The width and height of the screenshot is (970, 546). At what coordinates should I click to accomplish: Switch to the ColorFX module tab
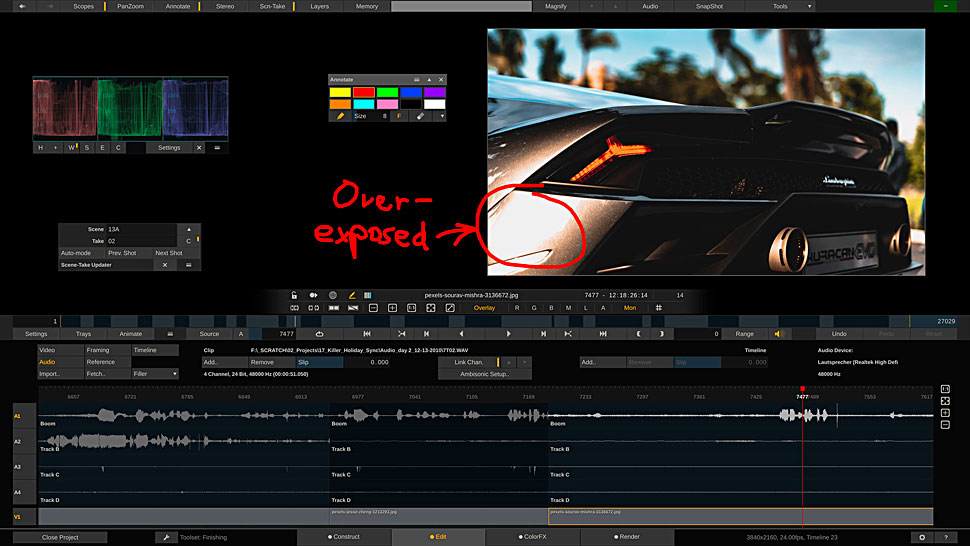point(533,537)
